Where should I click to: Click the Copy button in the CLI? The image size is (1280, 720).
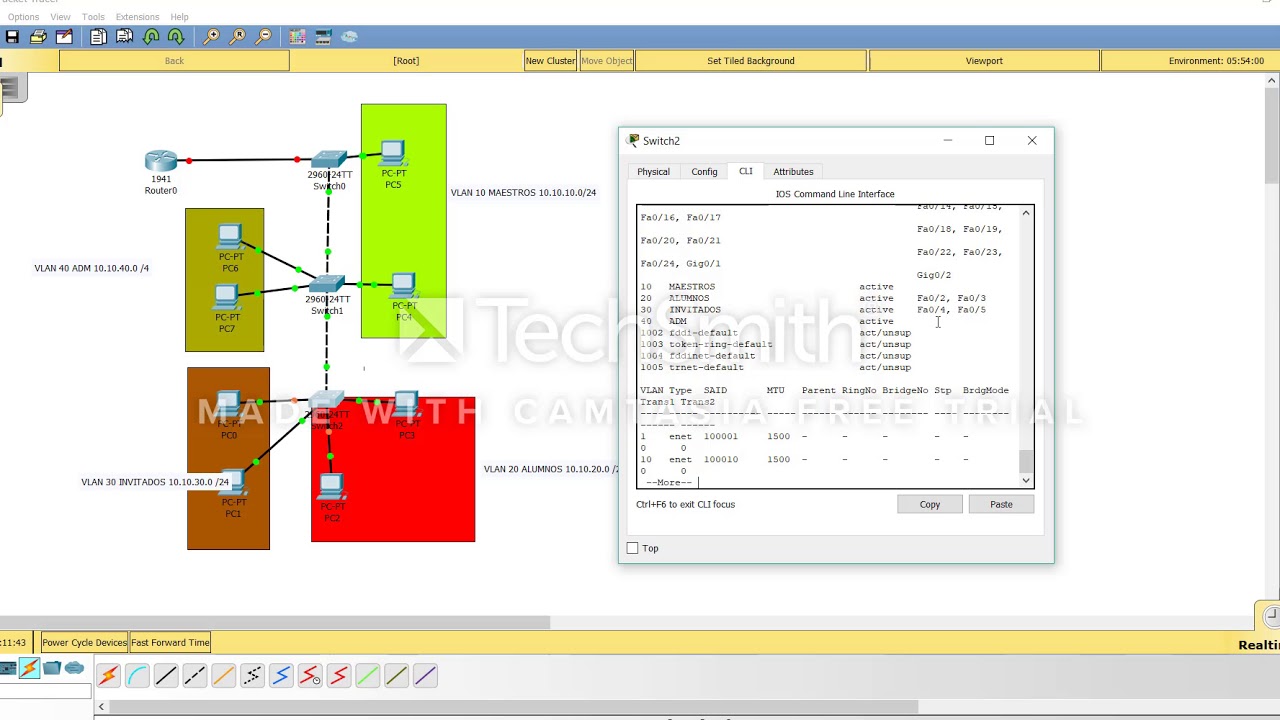coord(930,504)
